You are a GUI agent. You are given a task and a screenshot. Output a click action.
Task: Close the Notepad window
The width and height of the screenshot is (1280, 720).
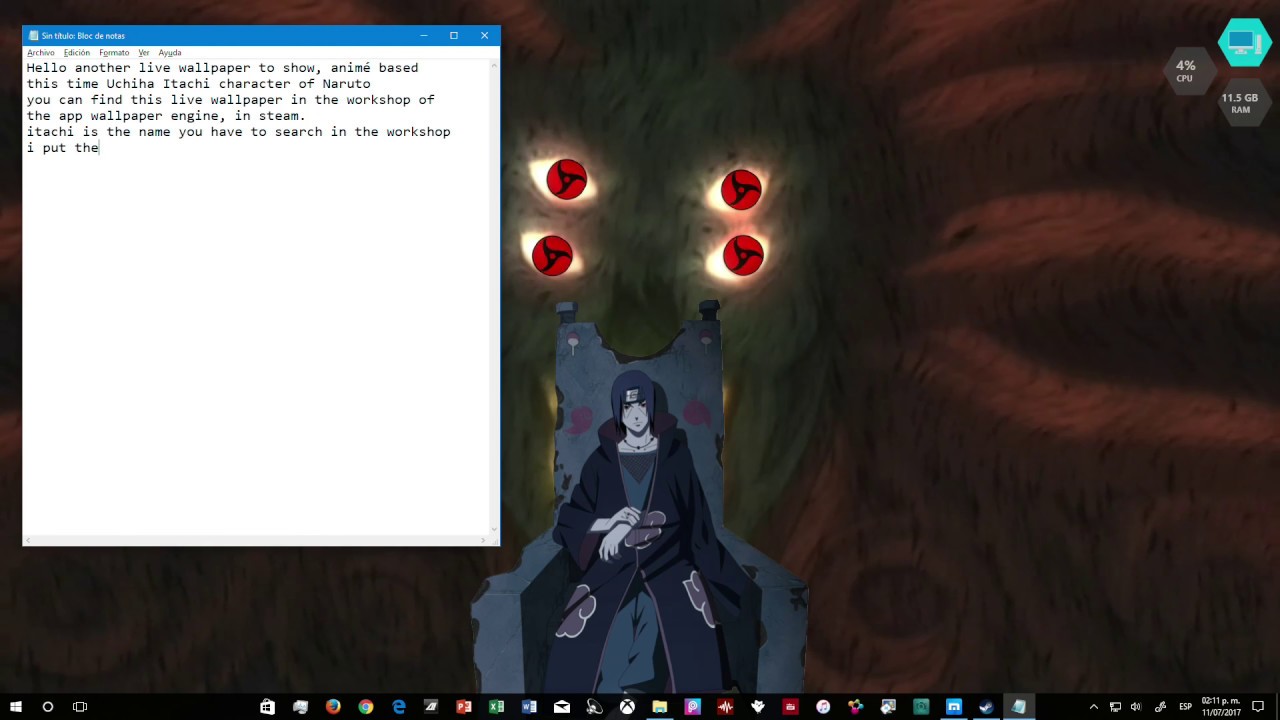[x=485, y=35]
